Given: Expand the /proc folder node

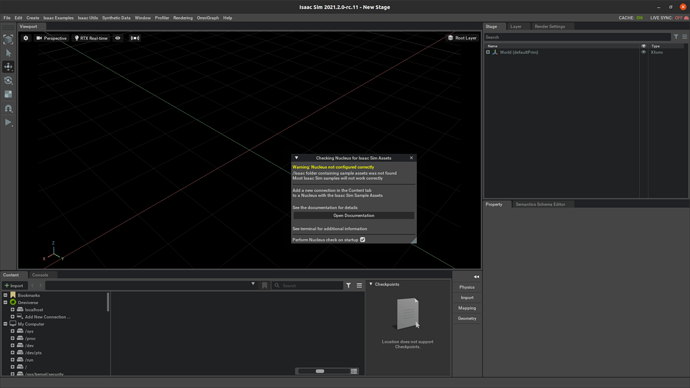Looking at the screenshot, I should click(12, 339).
